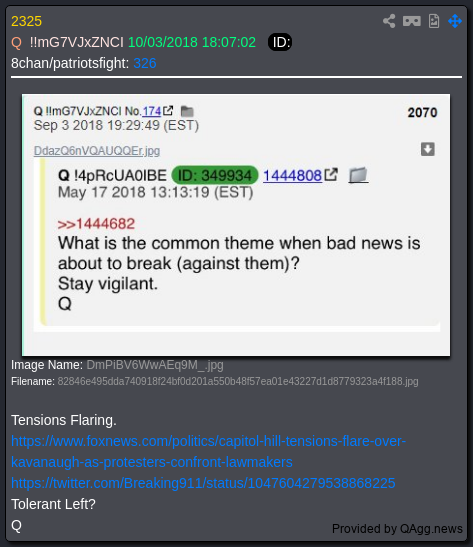
Task: Click the download arrow icon in screenshot
Action: 428,149
